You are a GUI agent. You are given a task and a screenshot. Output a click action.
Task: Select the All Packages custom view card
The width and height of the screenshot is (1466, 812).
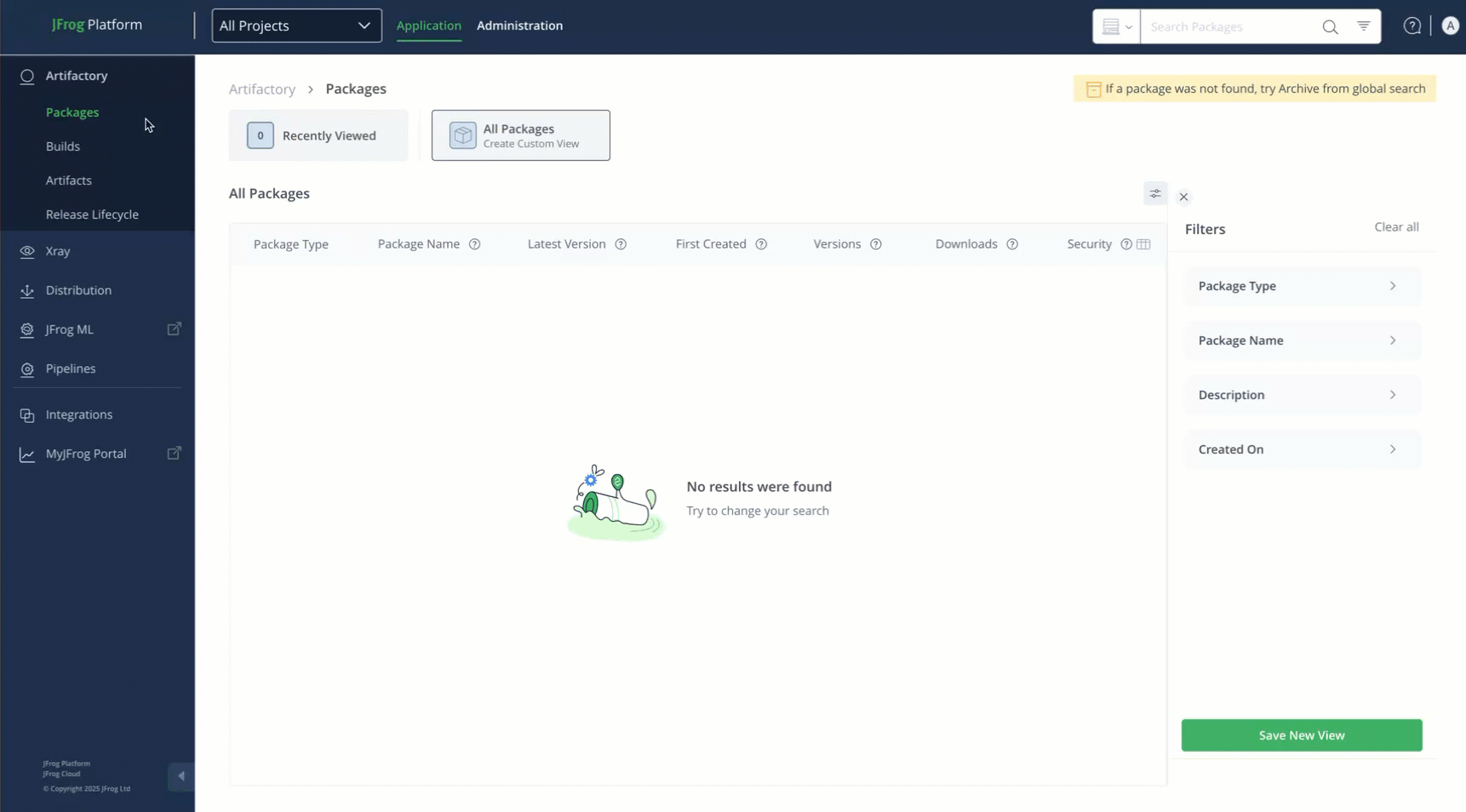(521, 135)
